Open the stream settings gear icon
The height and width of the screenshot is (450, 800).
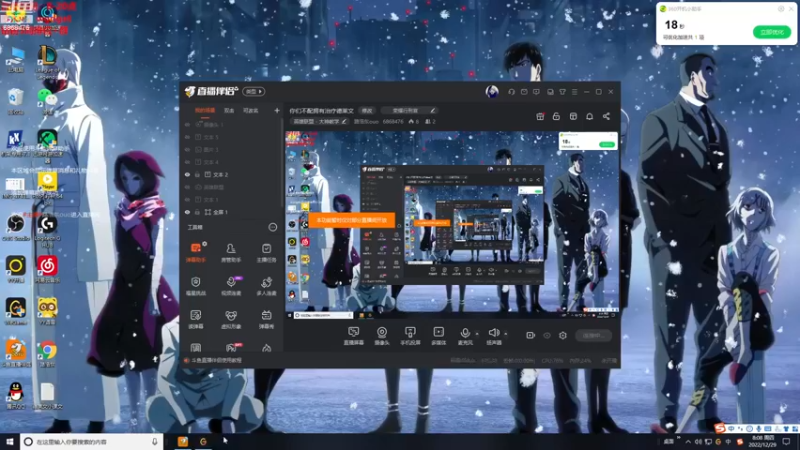563,335
